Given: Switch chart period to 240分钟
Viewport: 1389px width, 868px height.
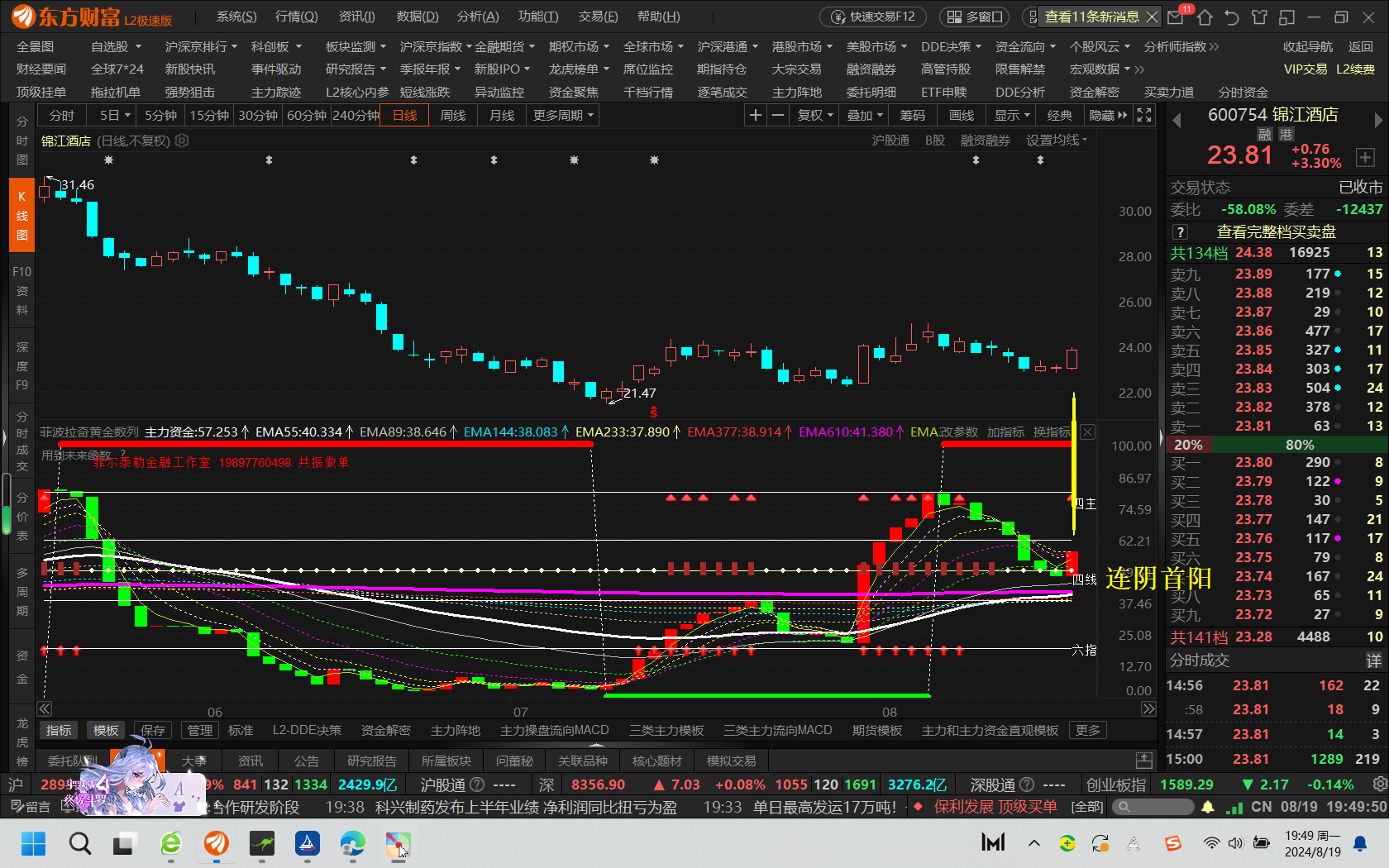Looking at the screenshot, I should point(356,116).
